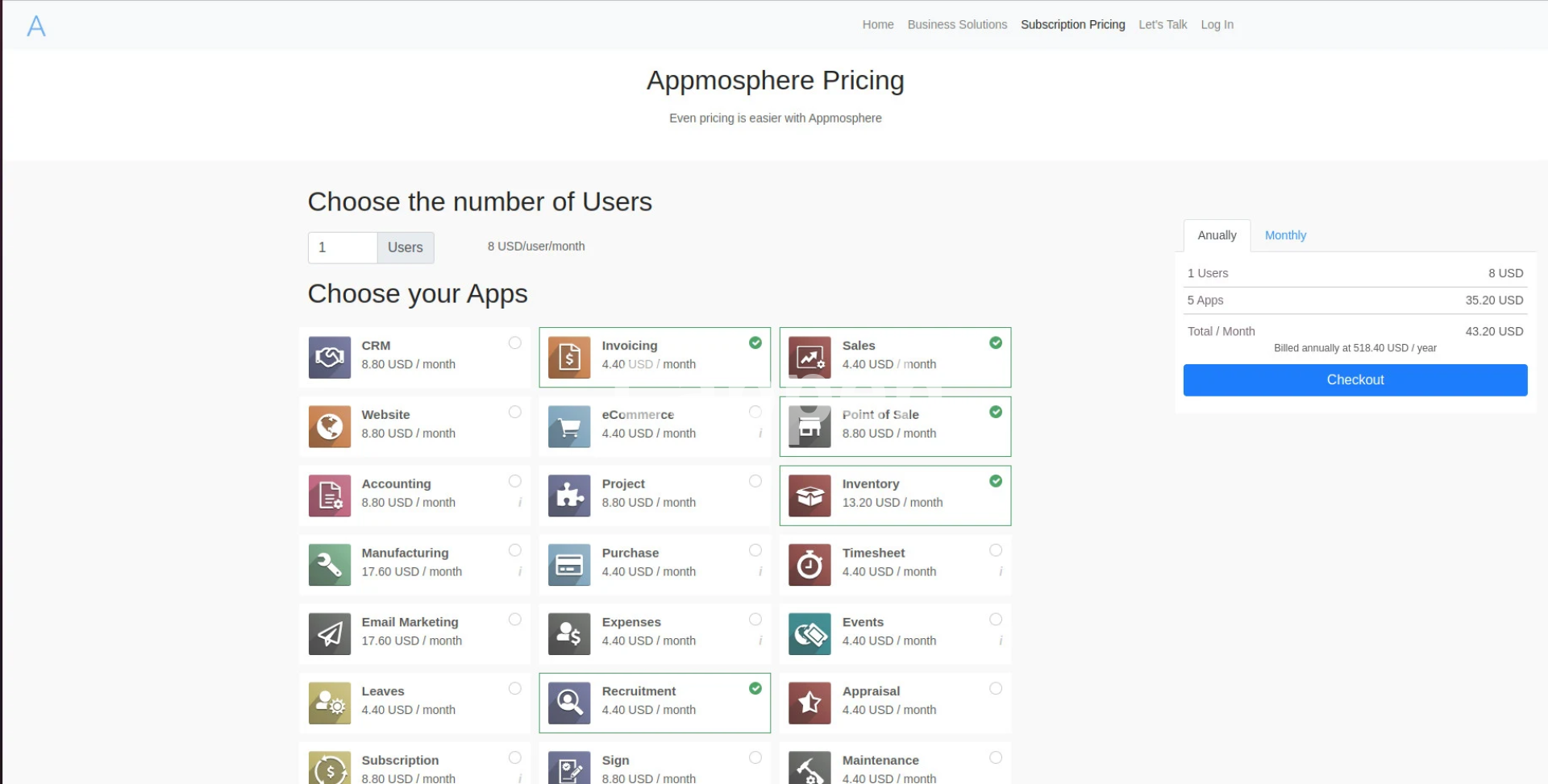Select the Leaves app radio button
Viewport: 1548px width, 784px height.
pyautogui.click(x=514, y=689)
